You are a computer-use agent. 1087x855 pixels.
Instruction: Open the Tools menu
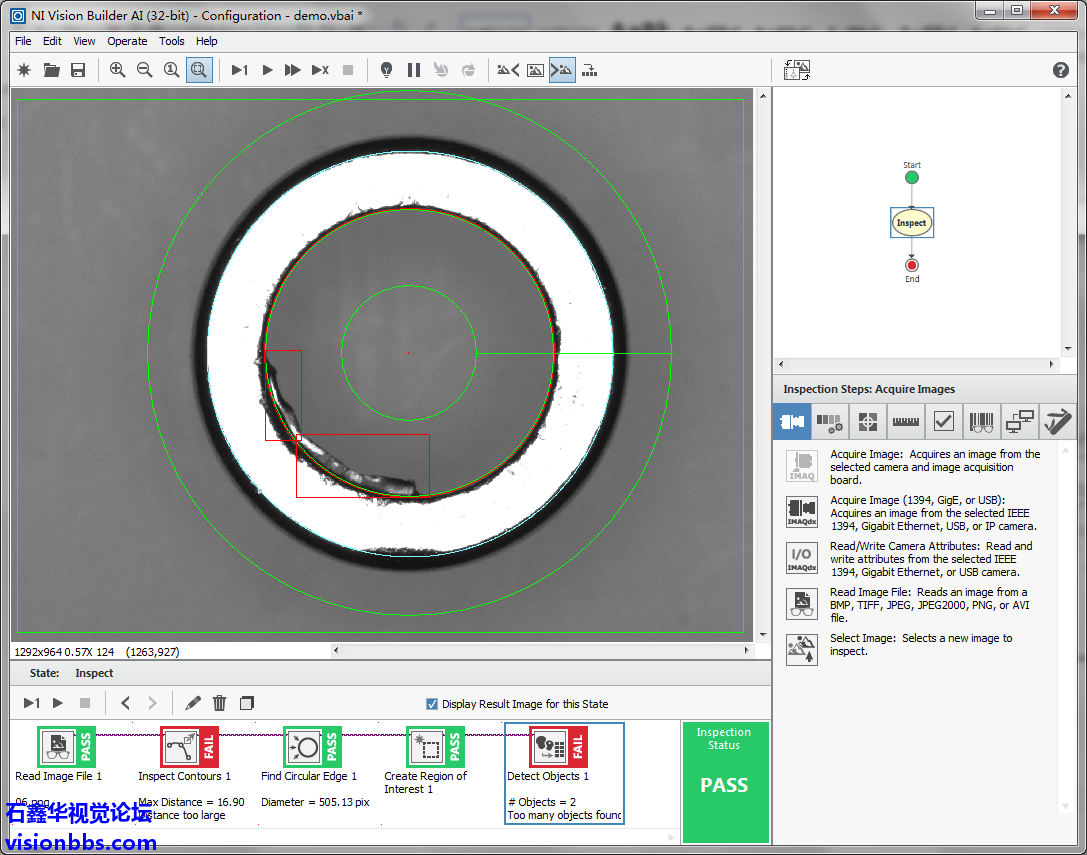pos(172,41)
